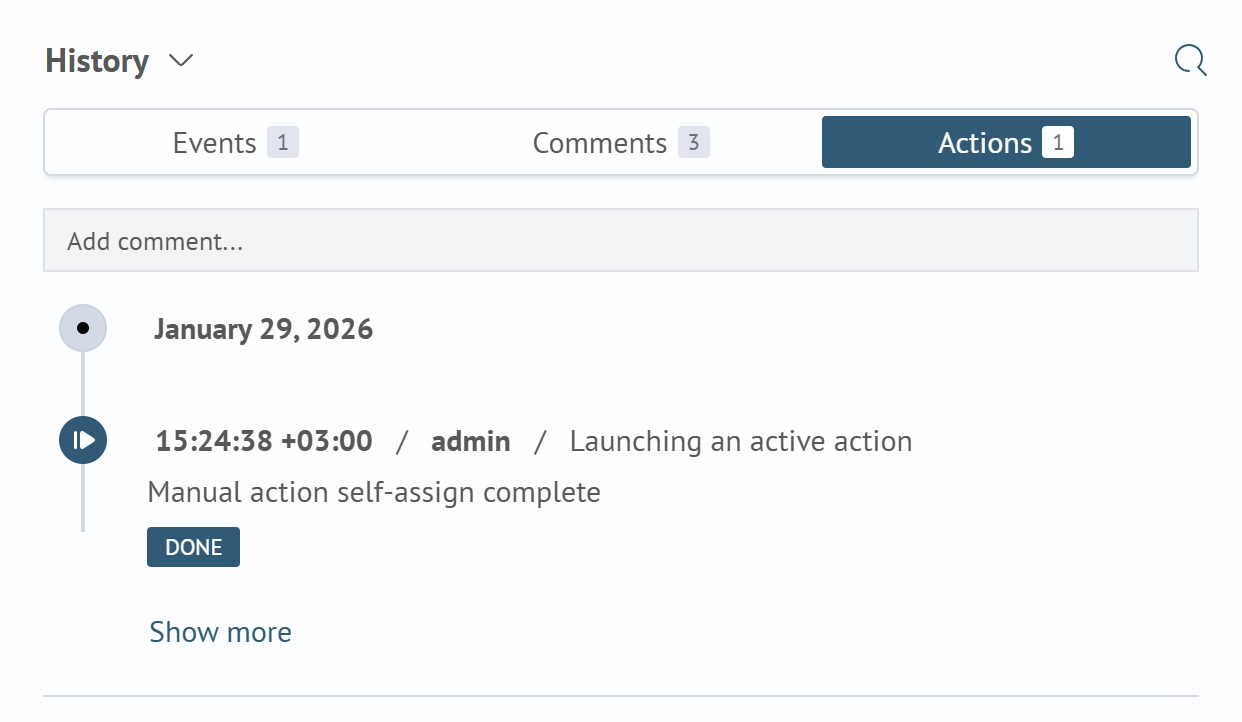Click the 15:24:38 timestamp entry
Viewport: 1242px width, 722px height.
coord(263,441)
